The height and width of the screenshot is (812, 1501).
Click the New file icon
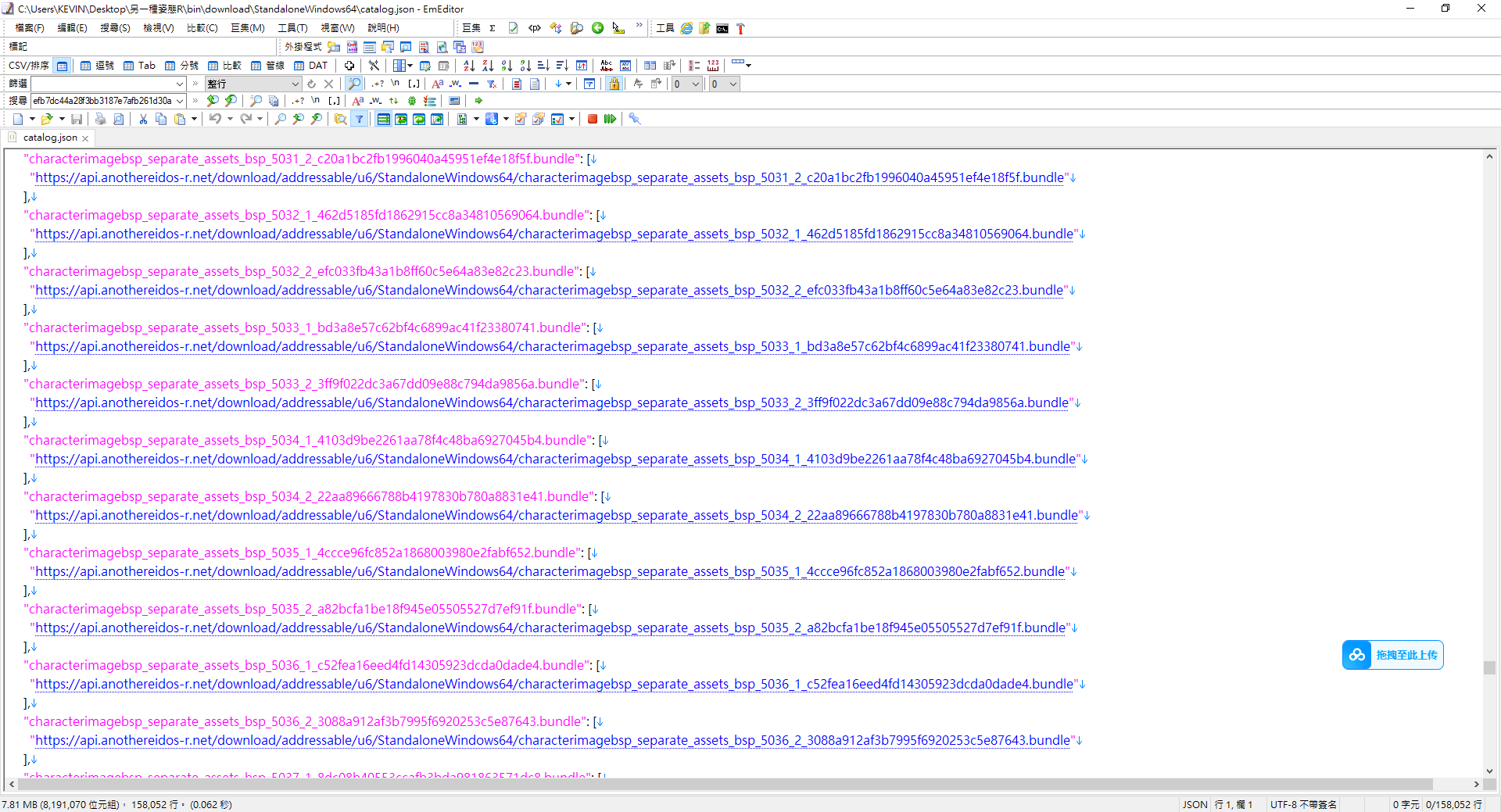pyautogui.click(x=18, y=119)
